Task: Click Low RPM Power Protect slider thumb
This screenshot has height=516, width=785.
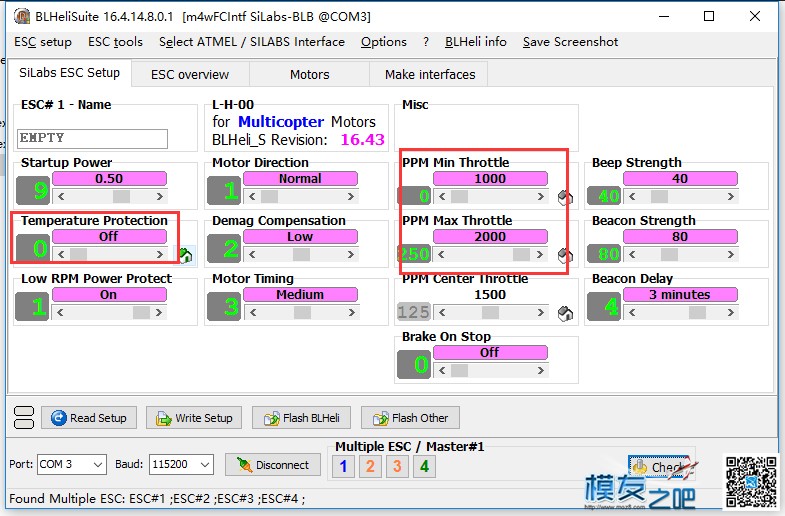Action: [x=141, y=313]
